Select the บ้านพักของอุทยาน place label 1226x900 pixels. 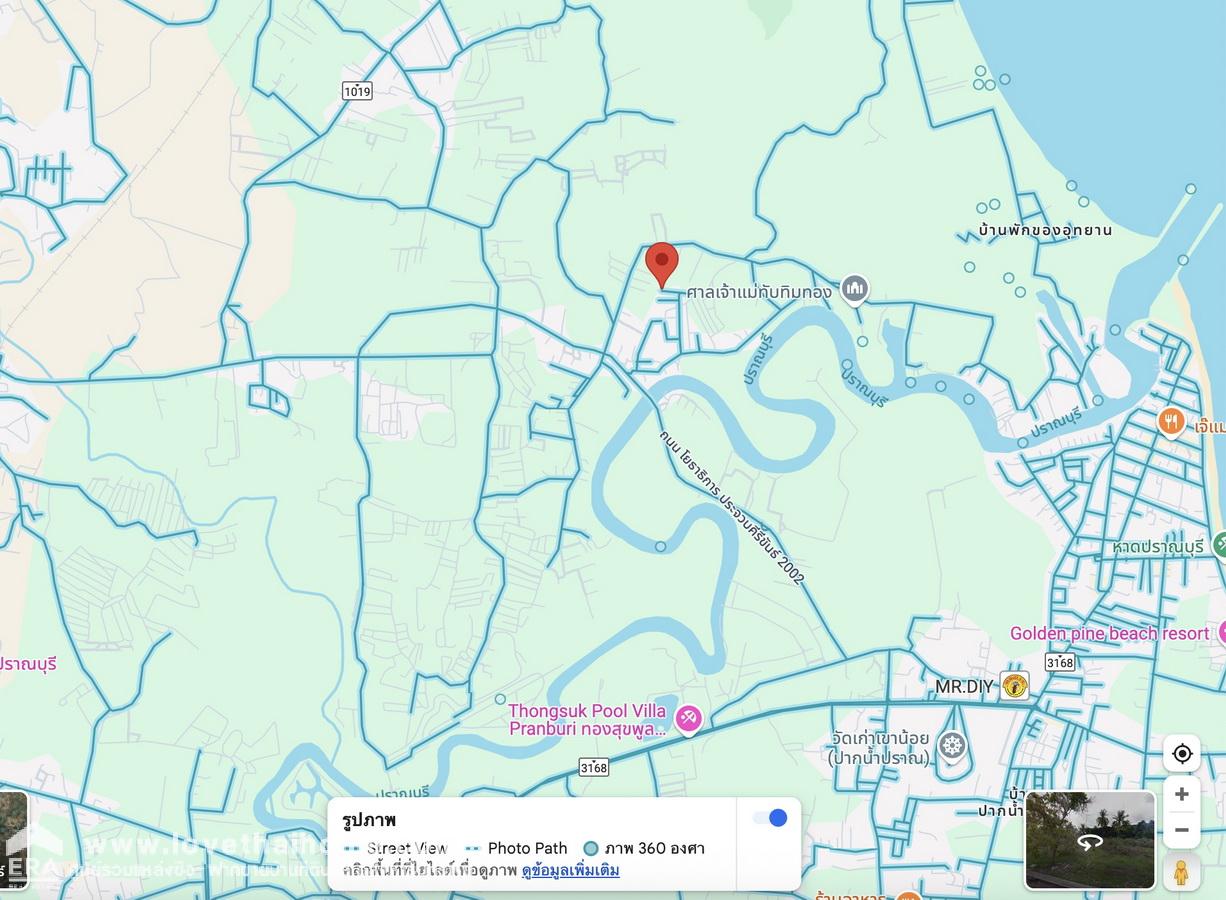(x=1046, y=230)
